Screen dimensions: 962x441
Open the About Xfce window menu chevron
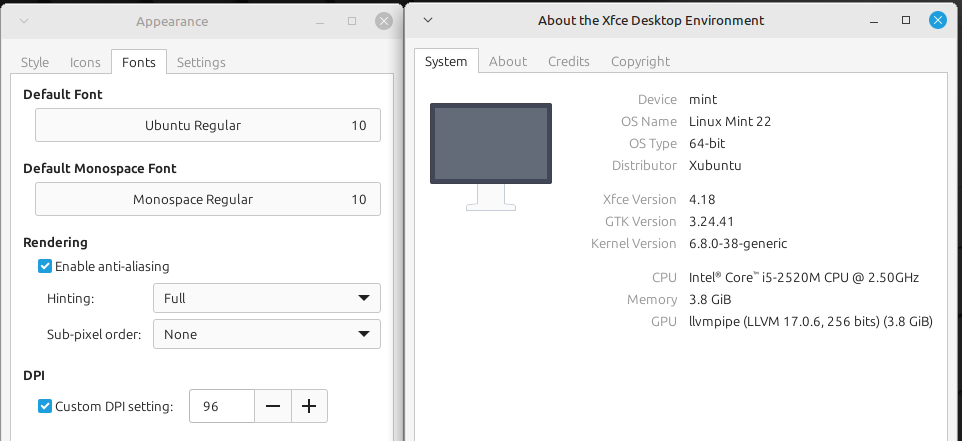(x=428, y=20)
